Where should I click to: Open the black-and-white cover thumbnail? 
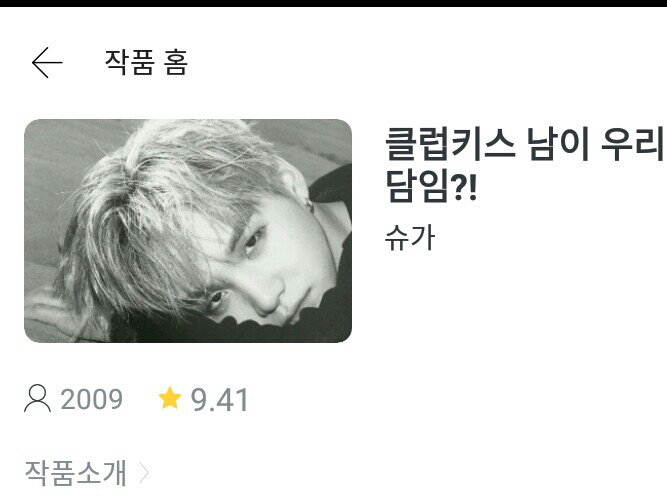pos(188,231)
